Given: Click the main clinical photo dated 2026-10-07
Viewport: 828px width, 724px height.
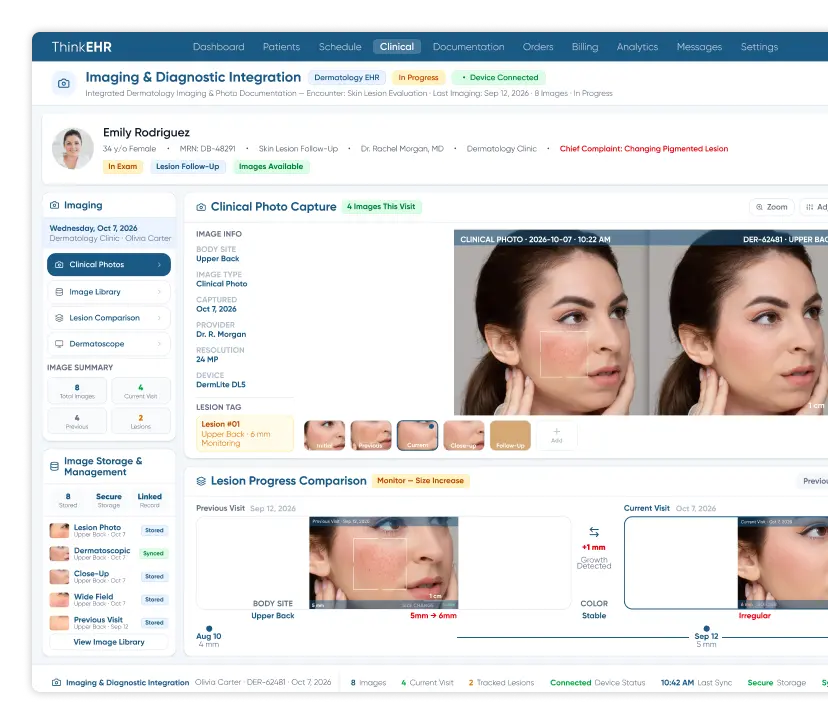Looking at the screenshot, I should click(x=551, y=322).
